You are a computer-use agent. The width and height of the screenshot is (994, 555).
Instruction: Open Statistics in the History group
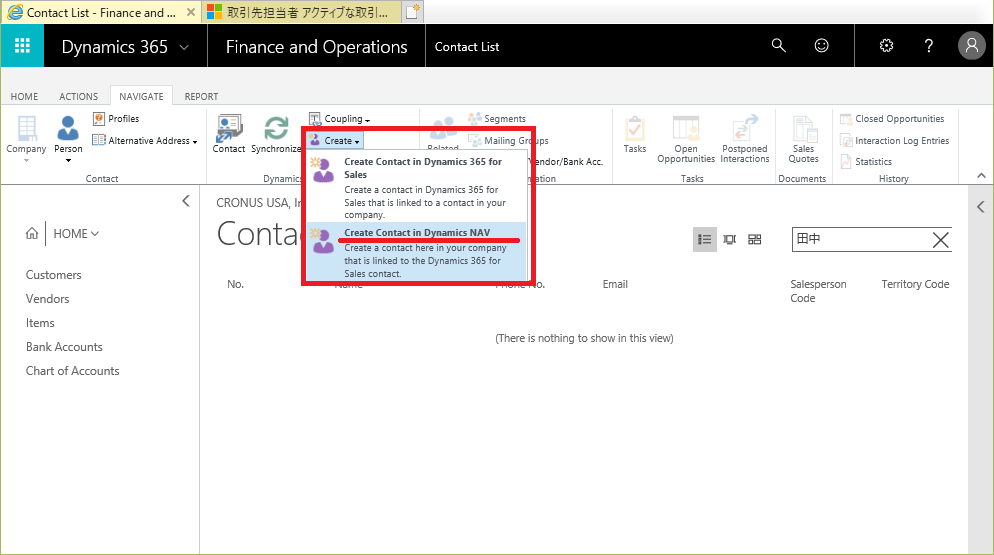(x=866, y=162)
